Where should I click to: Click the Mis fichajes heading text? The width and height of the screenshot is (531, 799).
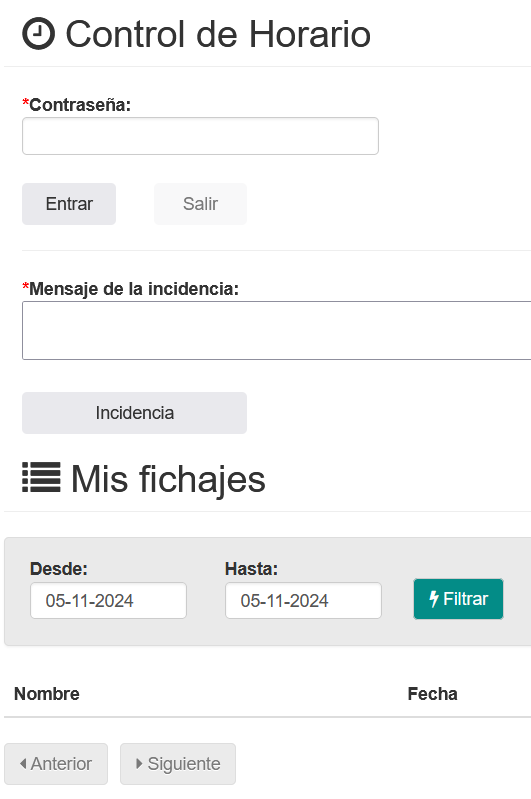click(168, 479)
